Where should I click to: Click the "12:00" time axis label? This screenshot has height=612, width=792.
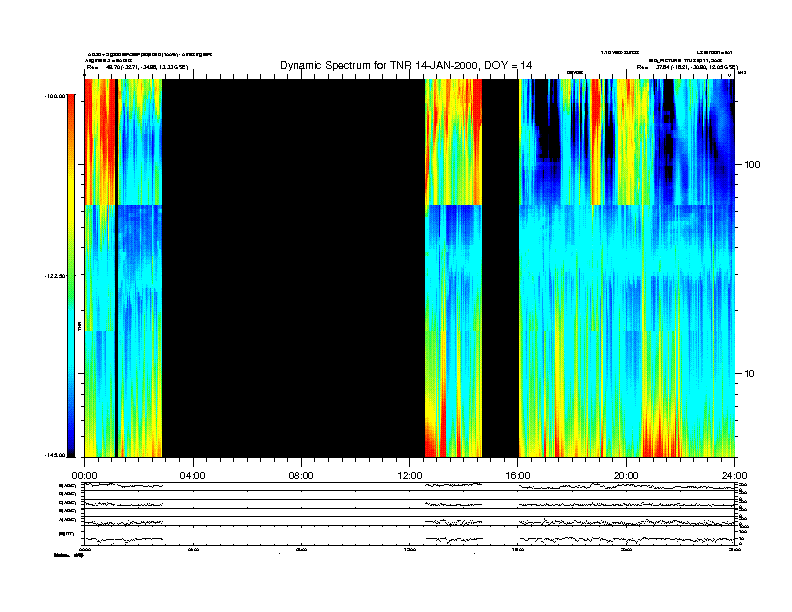coord(410,476)
